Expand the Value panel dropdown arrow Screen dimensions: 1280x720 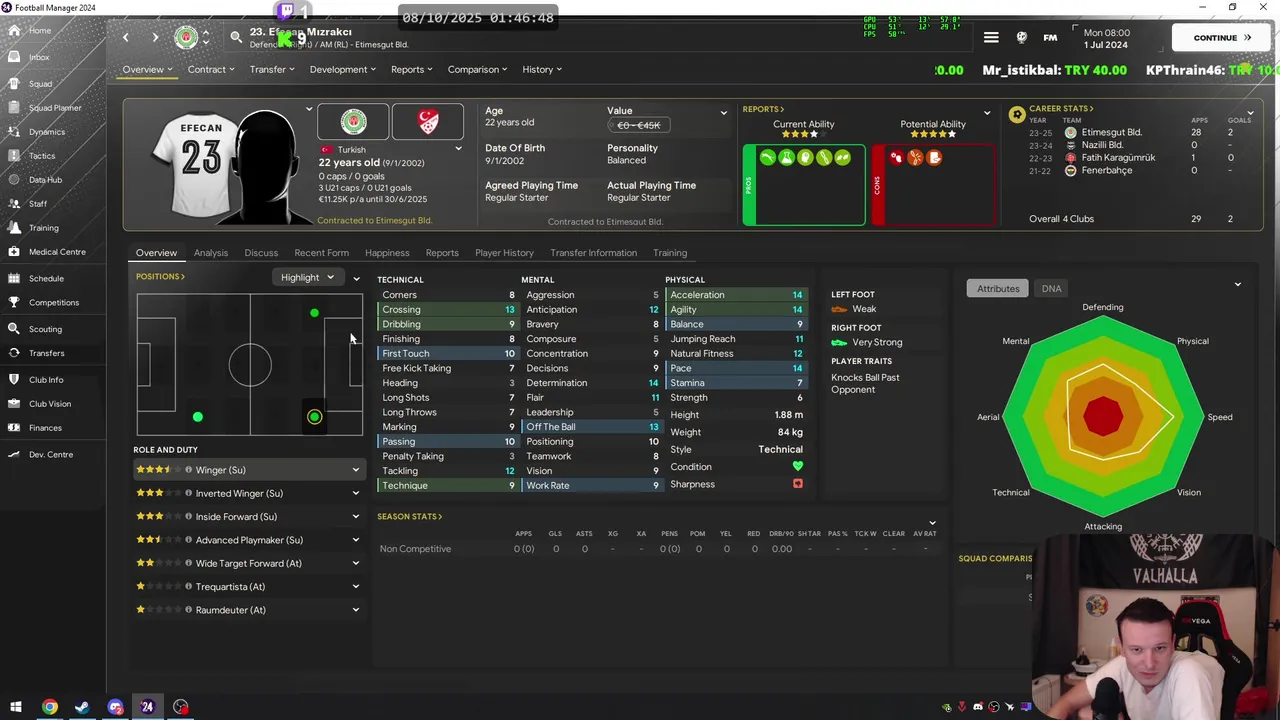coord(724,113)
